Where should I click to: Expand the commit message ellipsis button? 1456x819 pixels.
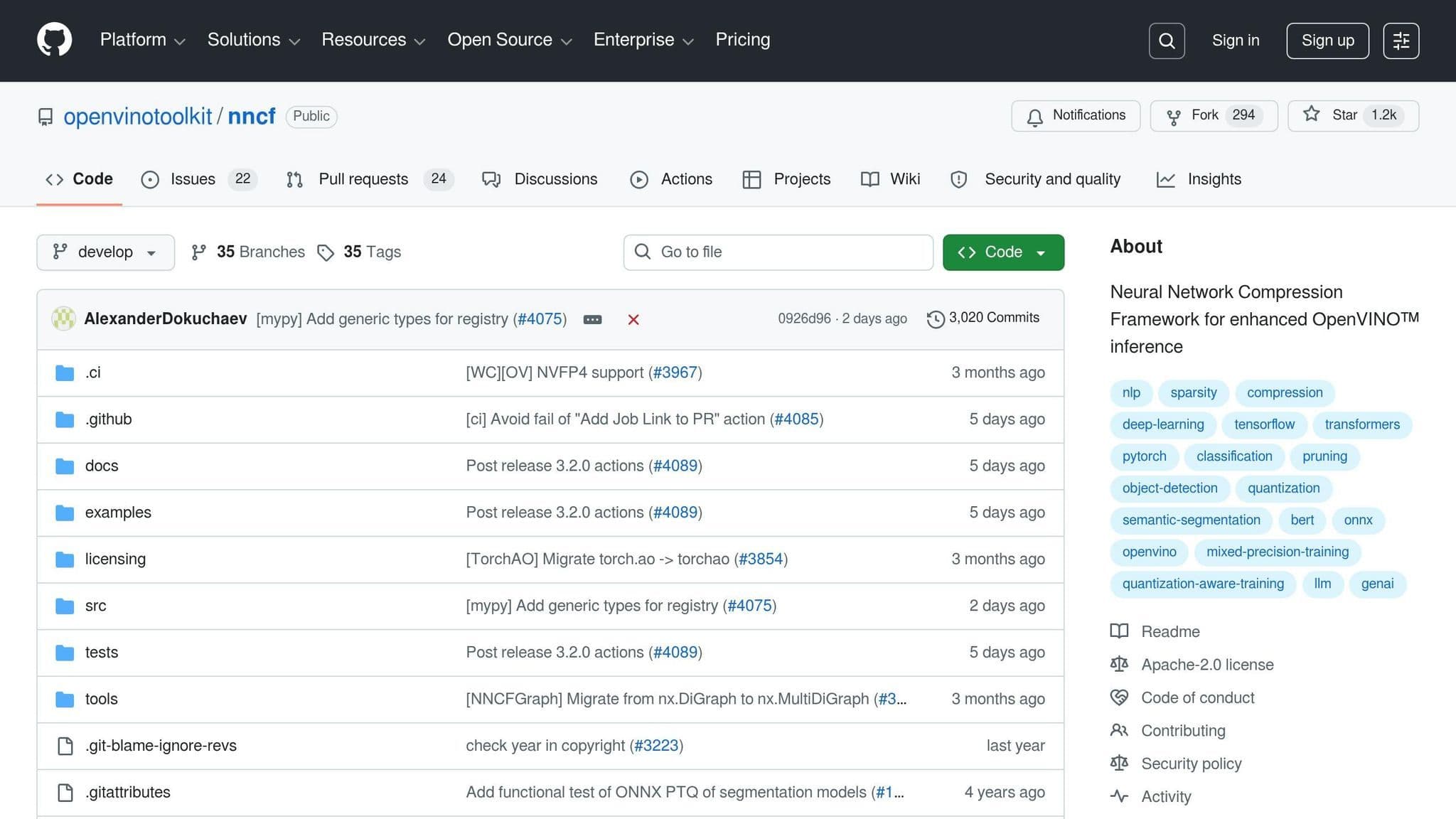click(592, 319)
